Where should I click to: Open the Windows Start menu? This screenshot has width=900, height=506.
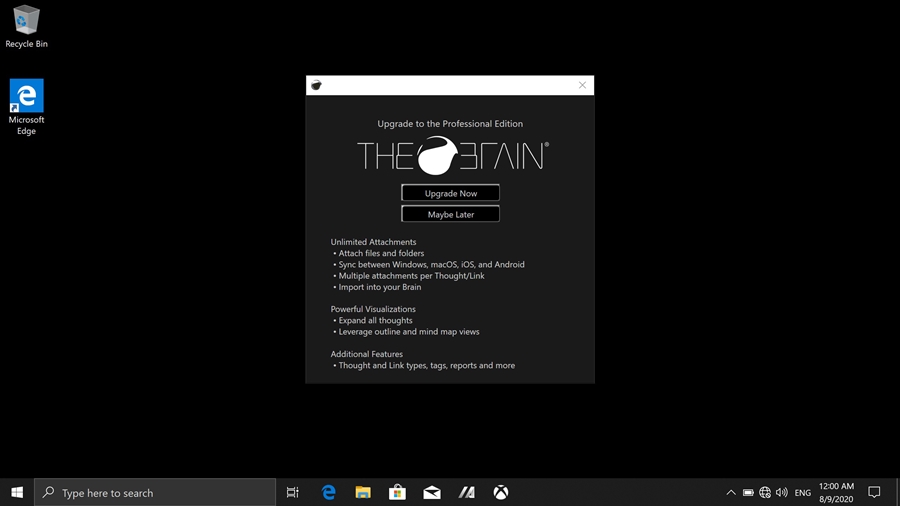17,492
